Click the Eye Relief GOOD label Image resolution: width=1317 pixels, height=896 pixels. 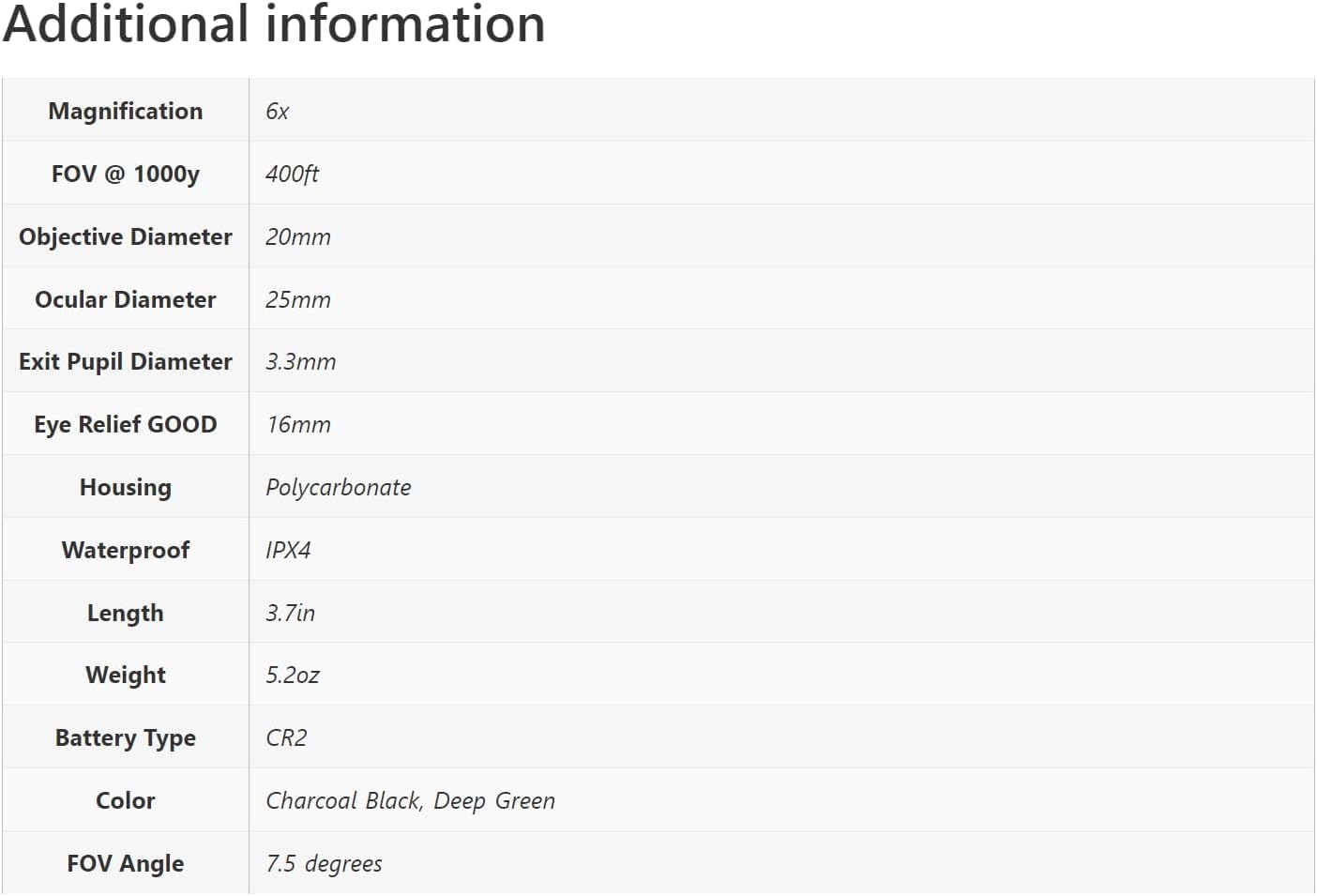coord(126,424)
